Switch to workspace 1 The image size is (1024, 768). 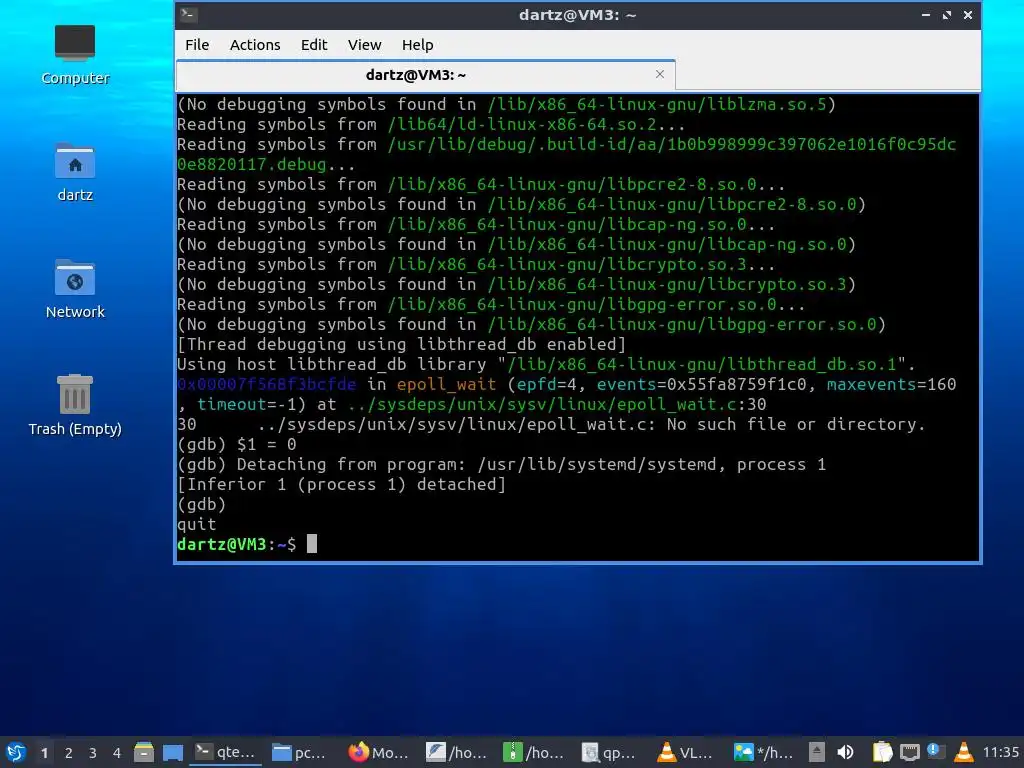(44, 753)
